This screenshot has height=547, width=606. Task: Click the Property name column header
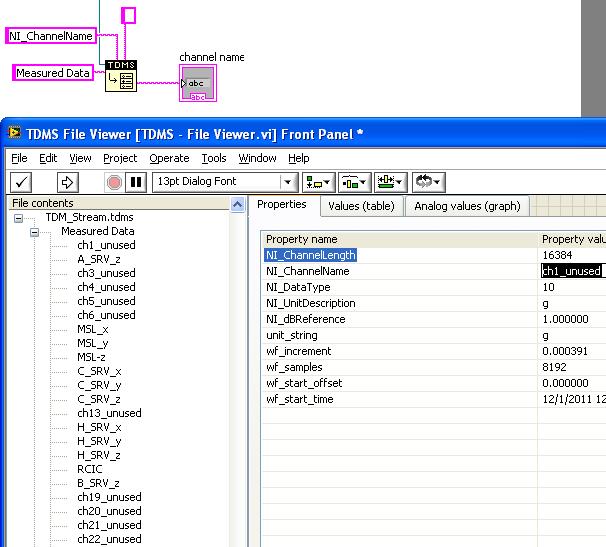400,239
